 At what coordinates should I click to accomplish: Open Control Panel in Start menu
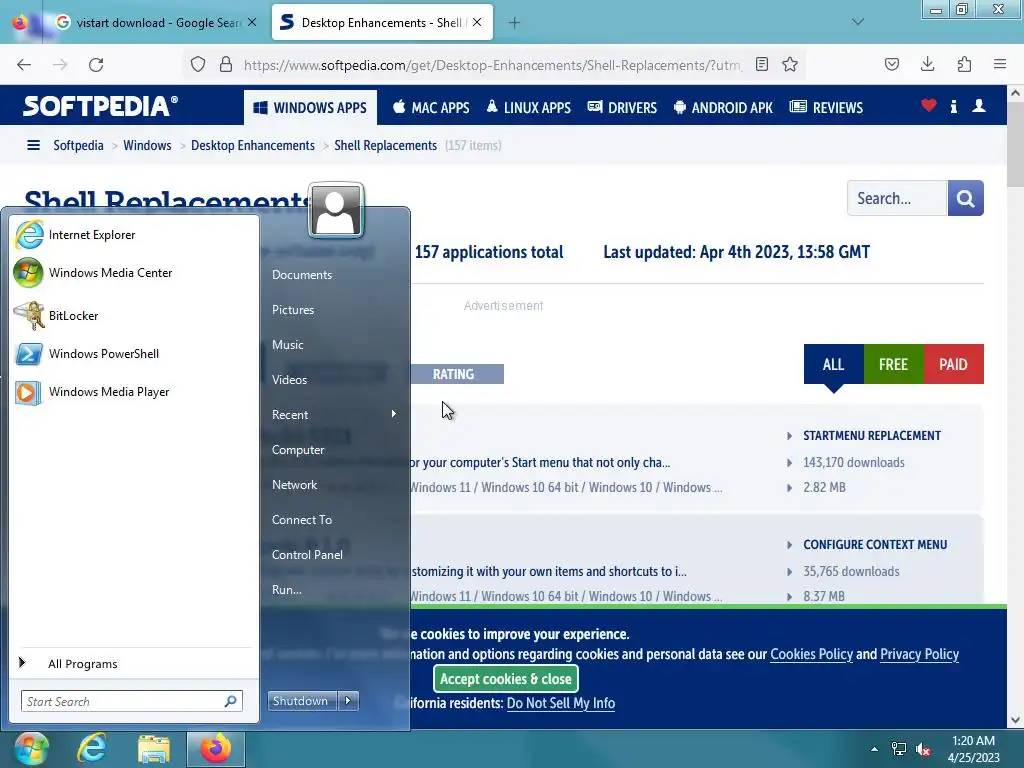click(307, 554)
